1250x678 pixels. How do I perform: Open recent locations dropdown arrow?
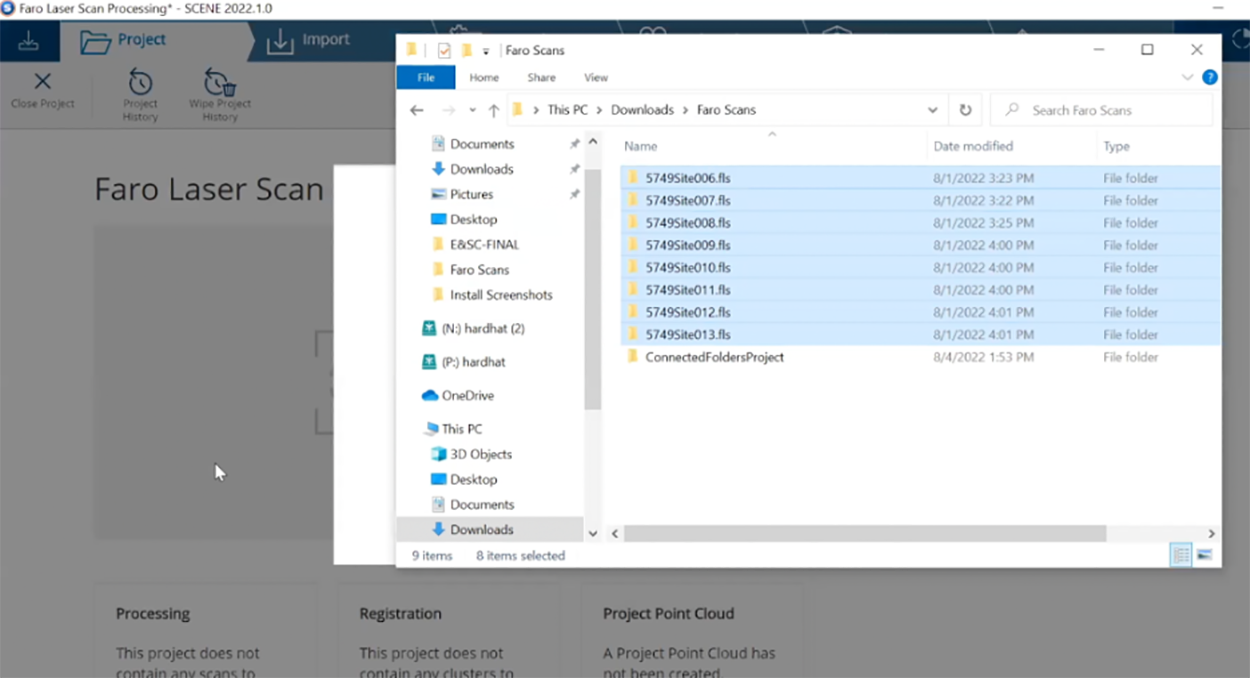(x=472, y=110)
